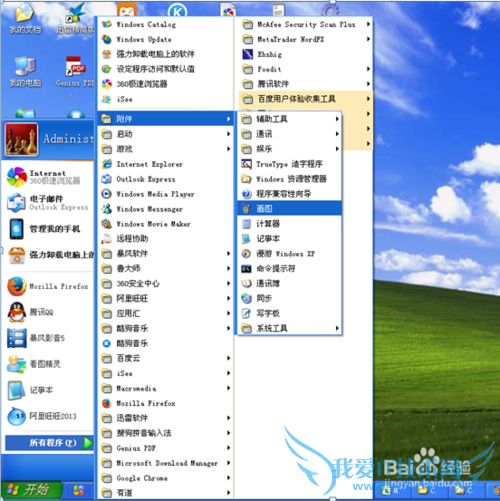Expand the Google Chrome folder
Image resolution: width=500 pixels, height=501 pixels.
click(x=166, y=478)
